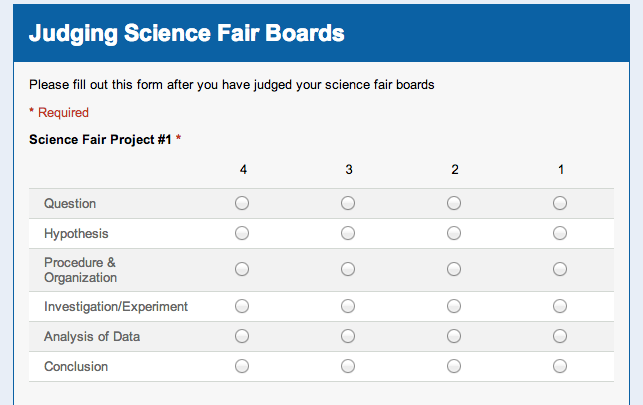The image size is (643, 405).
Task: Mark Procedure & Organization as 1
Action: point(560,269)
